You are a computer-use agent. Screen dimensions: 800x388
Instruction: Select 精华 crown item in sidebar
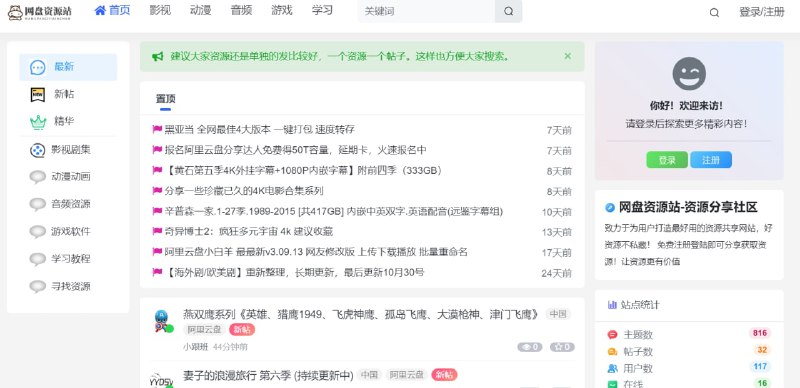point(68,122)
